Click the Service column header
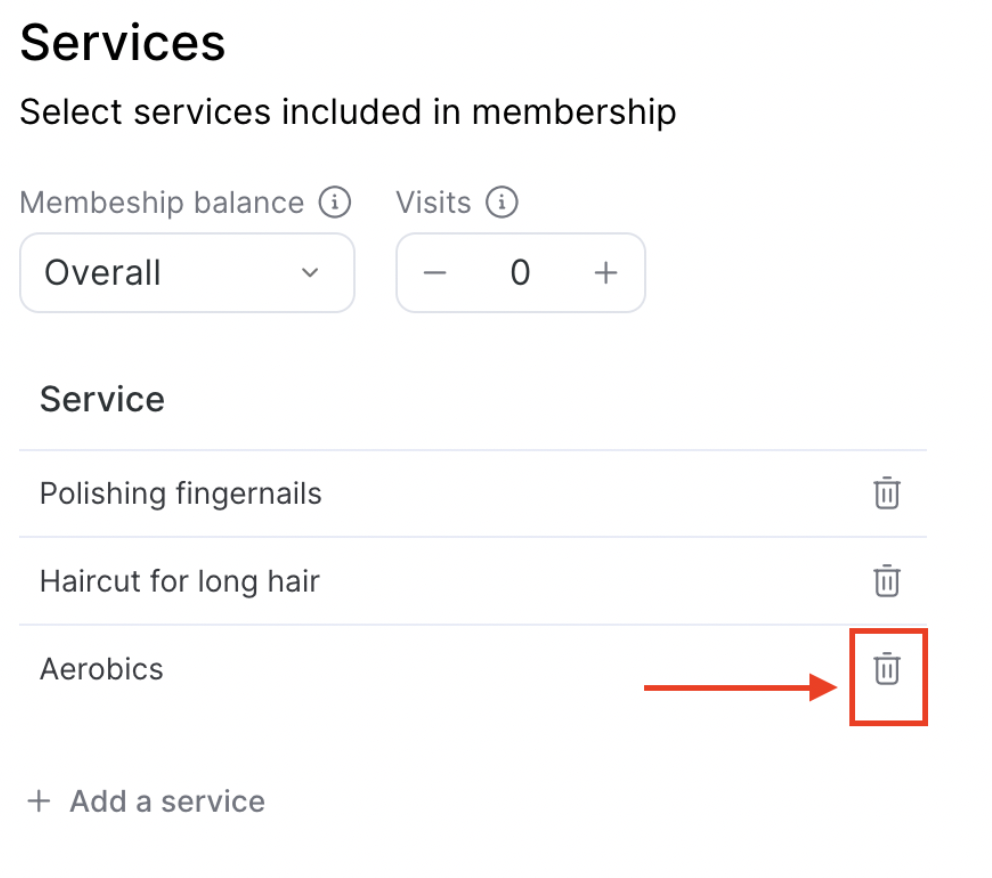Screen dimensions: 992x878 (102, 399)
